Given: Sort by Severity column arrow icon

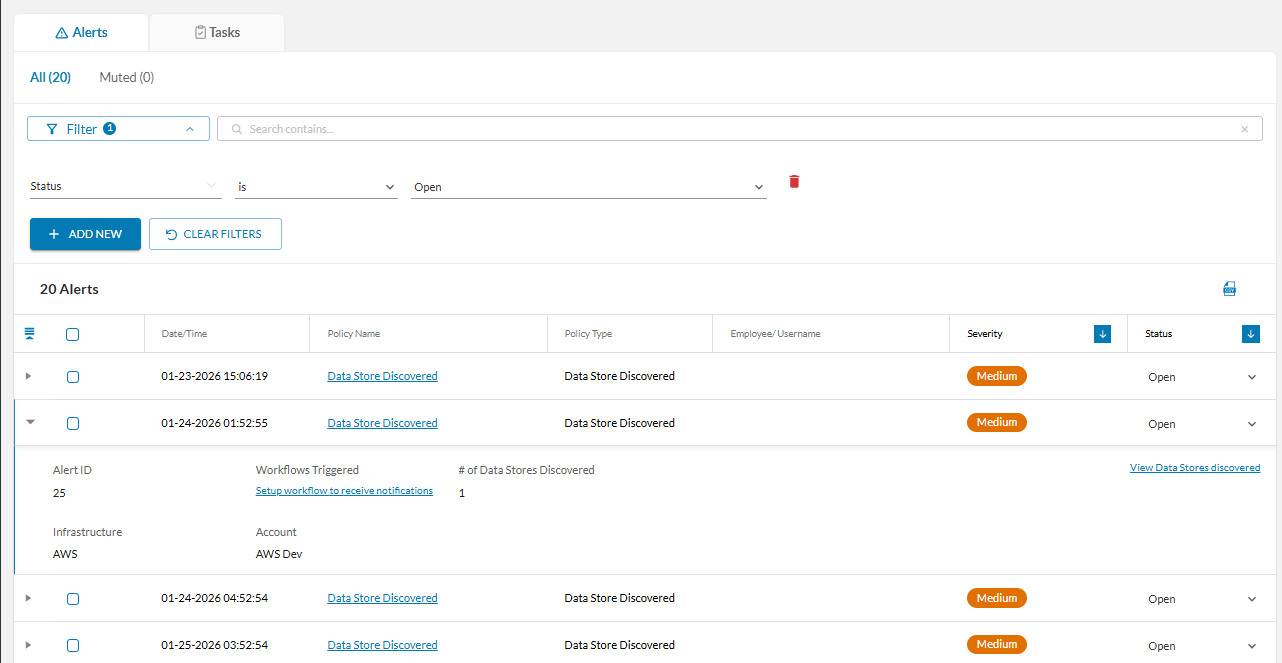Looking at the screenshot, I should point(1103,334).
